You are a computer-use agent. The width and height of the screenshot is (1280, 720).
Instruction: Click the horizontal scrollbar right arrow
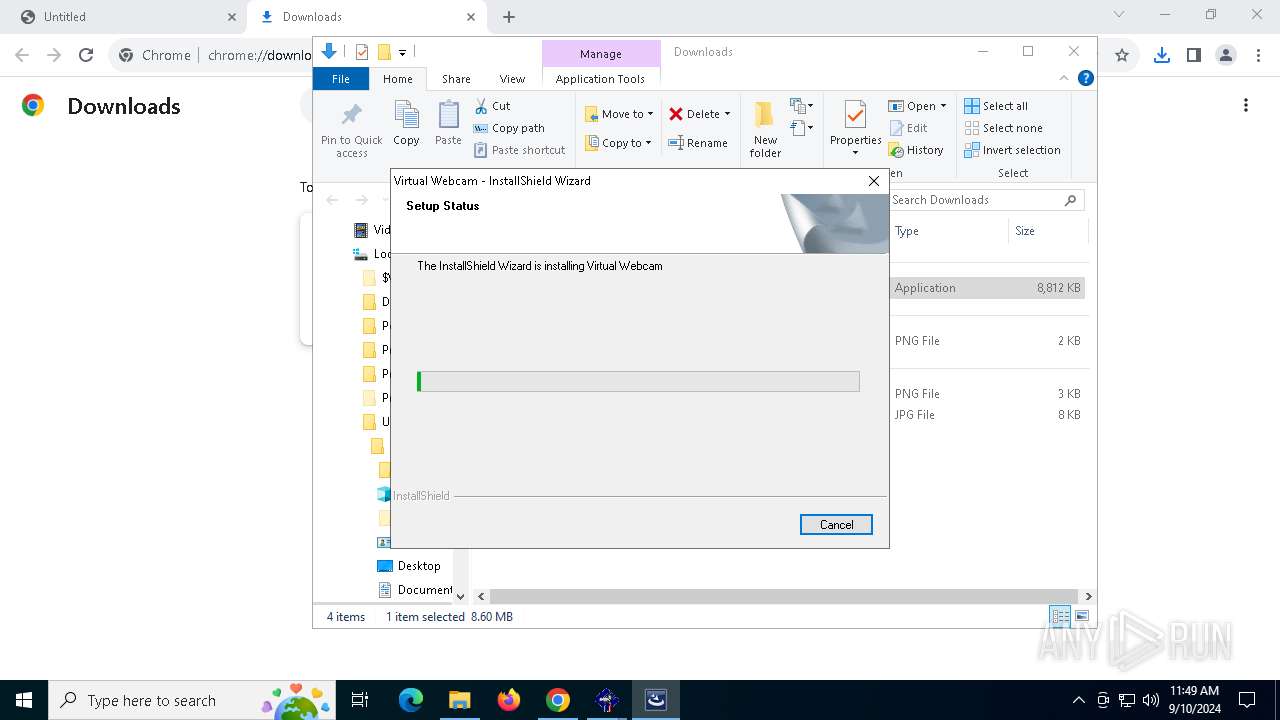1088,596
